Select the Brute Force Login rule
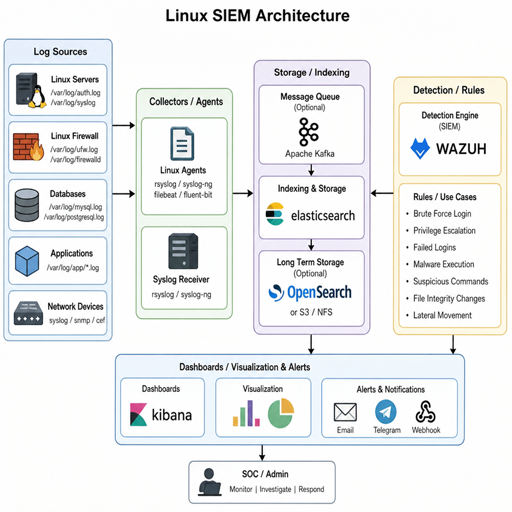Screen dimensions: 512x512 pos(442,214)
